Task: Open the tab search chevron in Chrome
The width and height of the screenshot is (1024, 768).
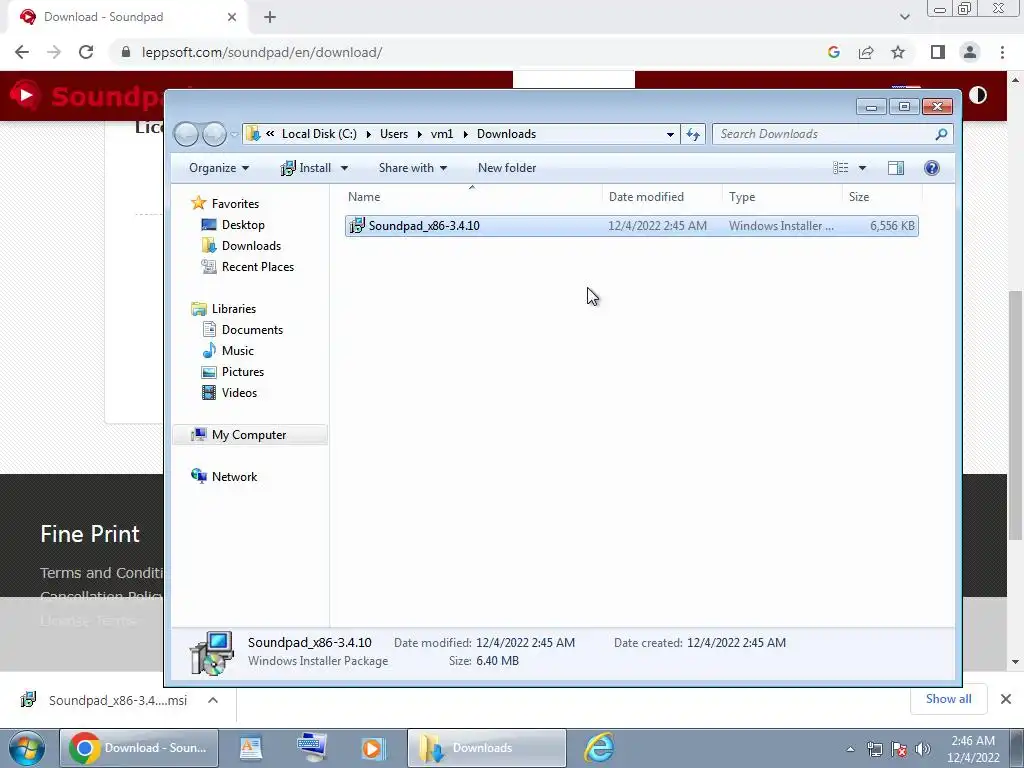Action: pos(904,17)
